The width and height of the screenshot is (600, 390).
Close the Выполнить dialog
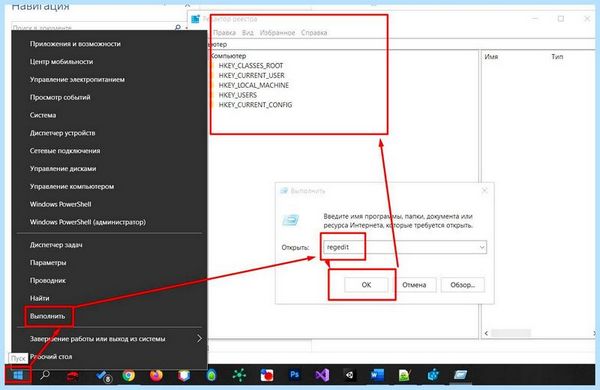tap(484, 191)
